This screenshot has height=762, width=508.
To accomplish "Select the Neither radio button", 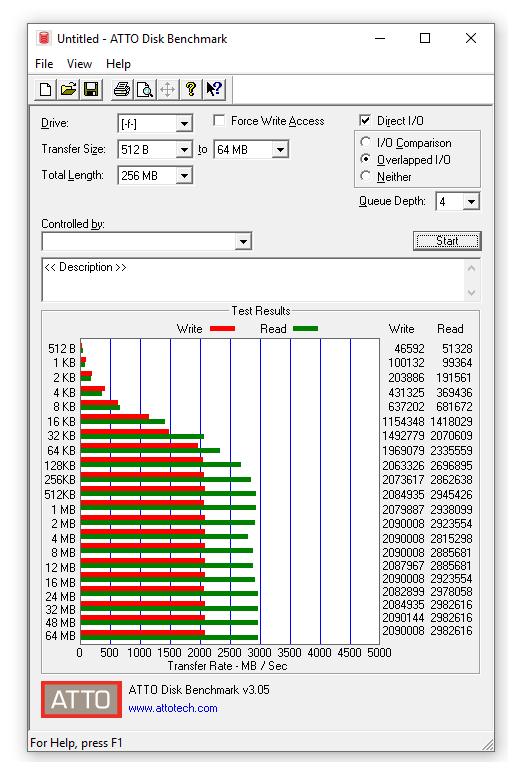I will click(x=366, y=176).
